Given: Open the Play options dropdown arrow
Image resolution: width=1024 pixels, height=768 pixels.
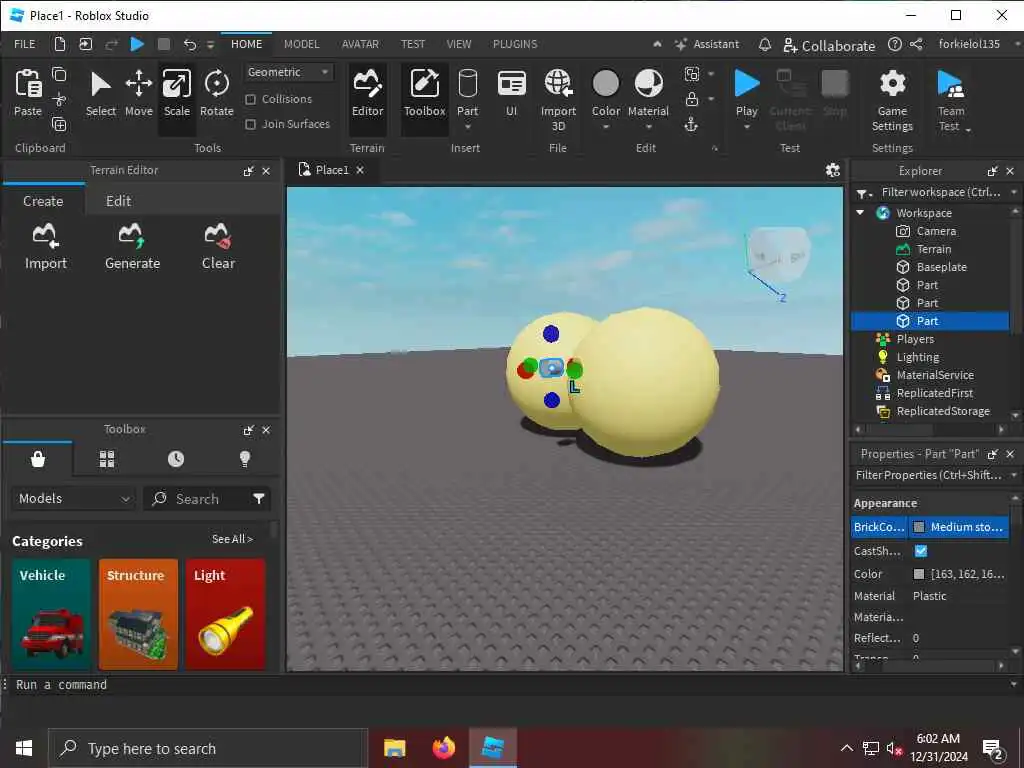Looking at the screenshot, I should coord(746,127).
